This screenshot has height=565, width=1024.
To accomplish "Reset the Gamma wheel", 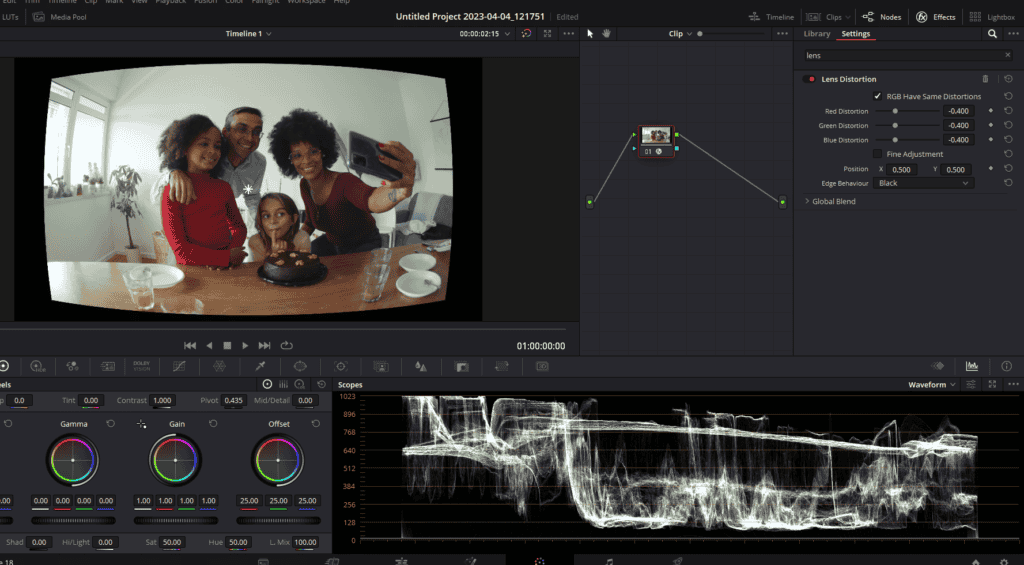I will [x=110, y=424].
